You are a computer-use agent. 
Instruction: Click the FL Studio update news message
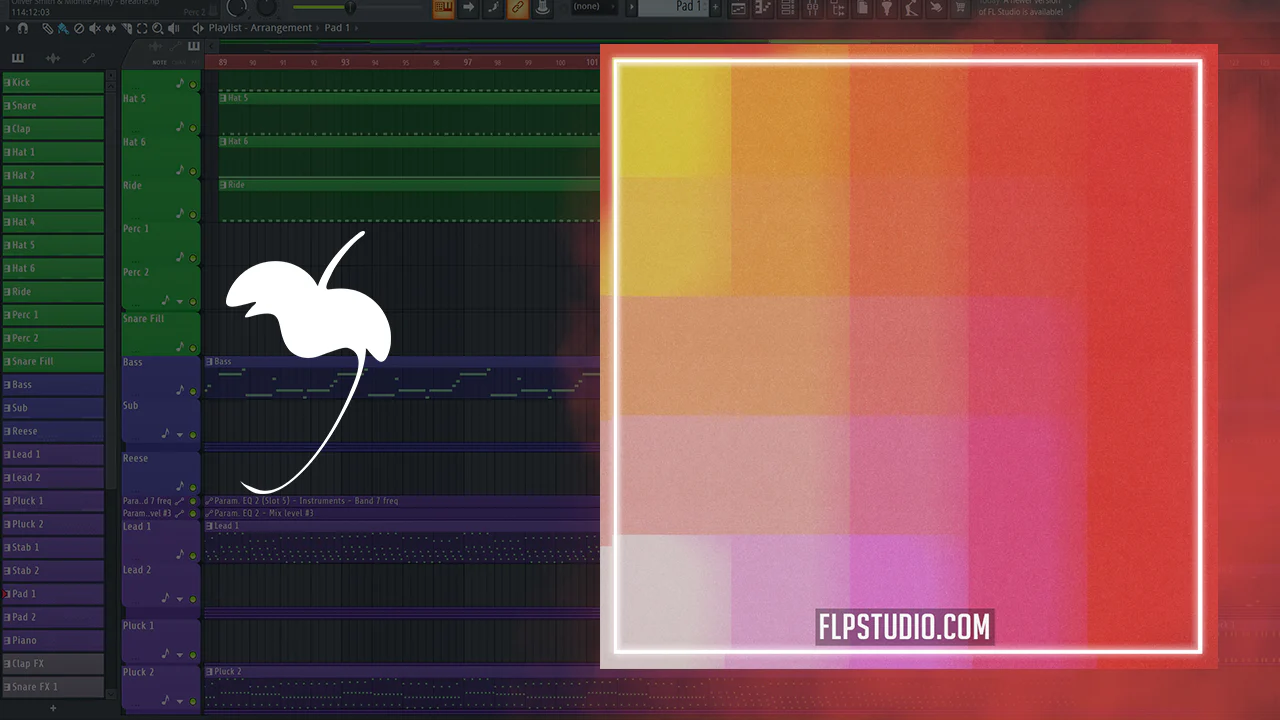coord(1021,7)
